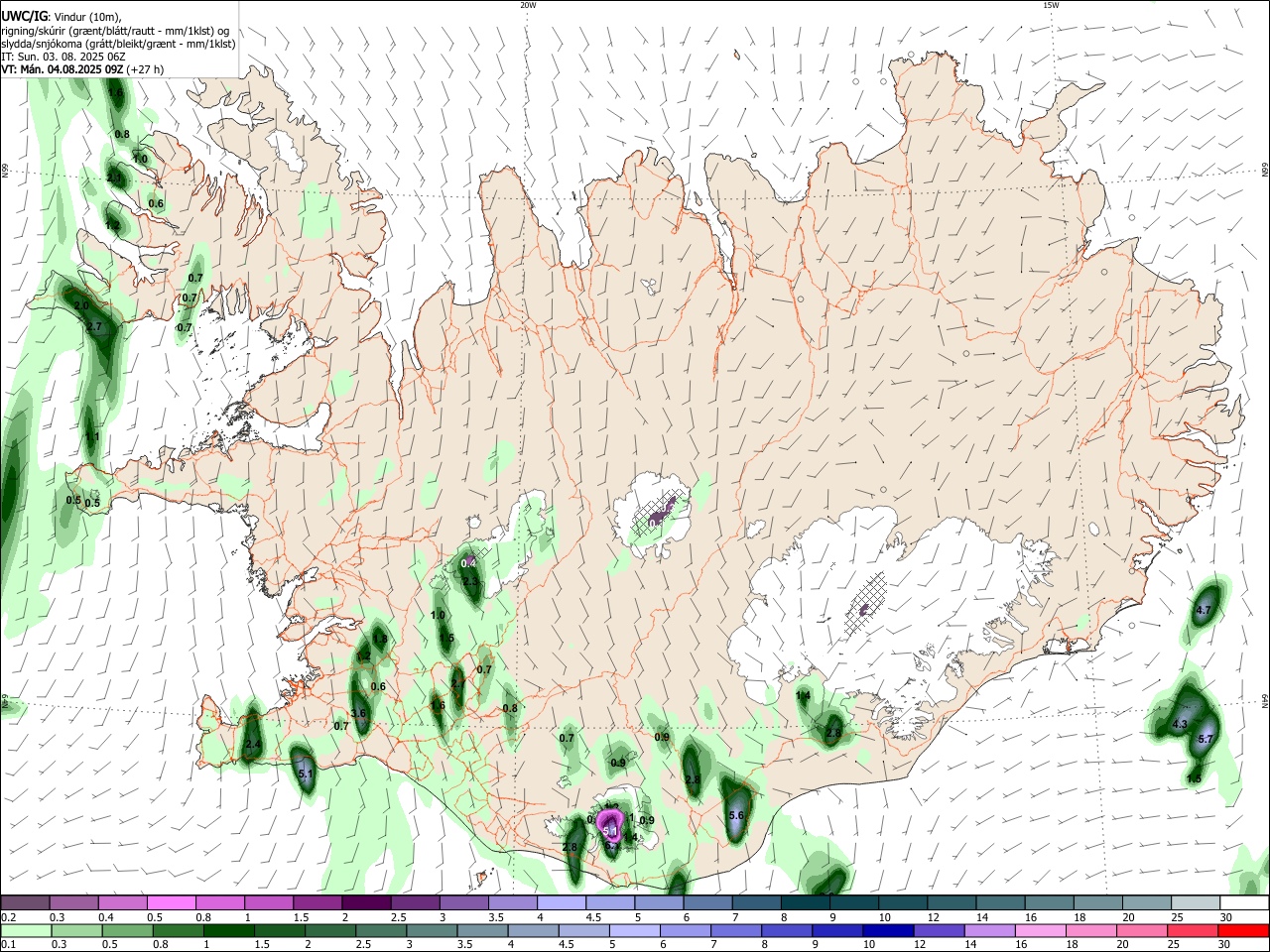Click the "VT: Mán. 04.08.2025 09Z (+27 h)" line
The height and width of the screenshot is (952, 1270).
(82, 69)
